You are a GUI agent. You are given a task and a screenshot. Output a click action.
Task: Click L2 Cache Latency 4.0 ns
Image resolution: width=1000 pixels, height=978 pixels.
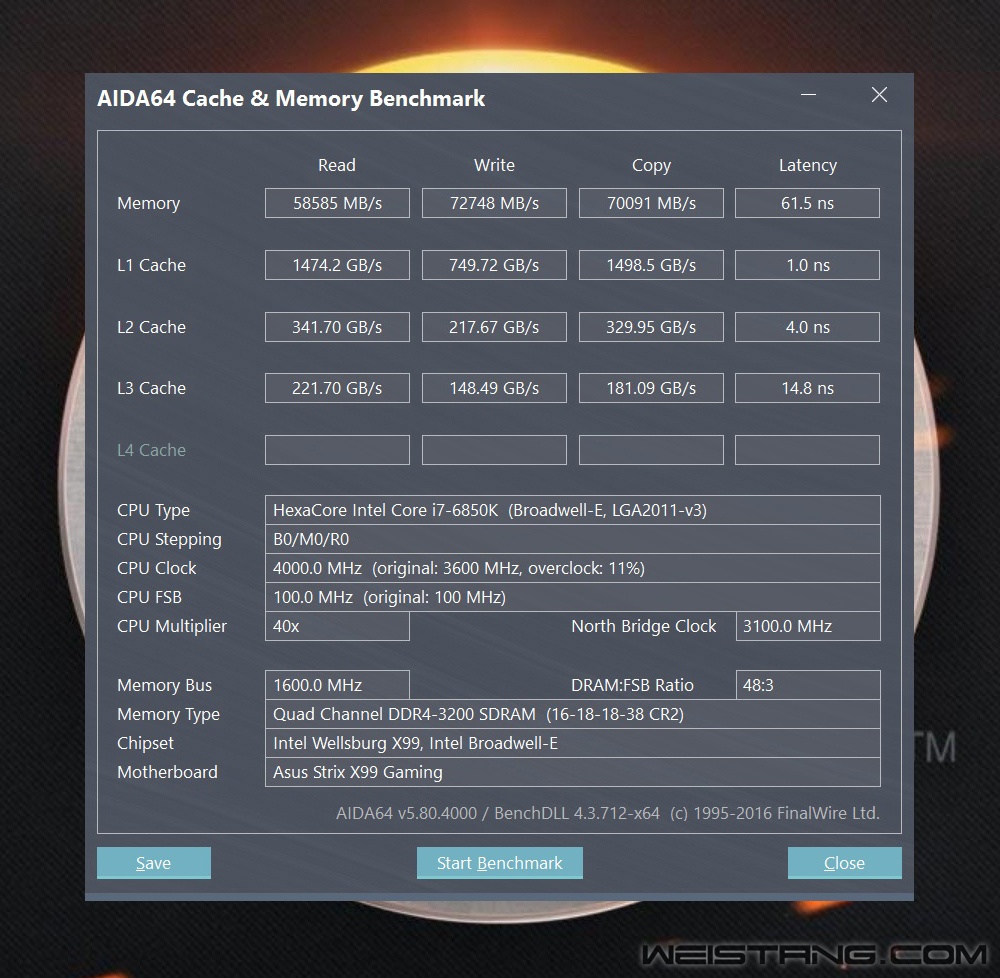coord(807,326)
